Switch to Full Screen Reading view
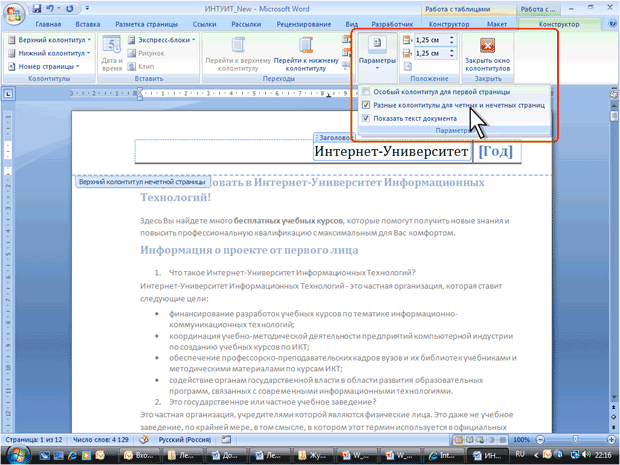The height and width of the screenshot is (465, 620). pos(470,440)
